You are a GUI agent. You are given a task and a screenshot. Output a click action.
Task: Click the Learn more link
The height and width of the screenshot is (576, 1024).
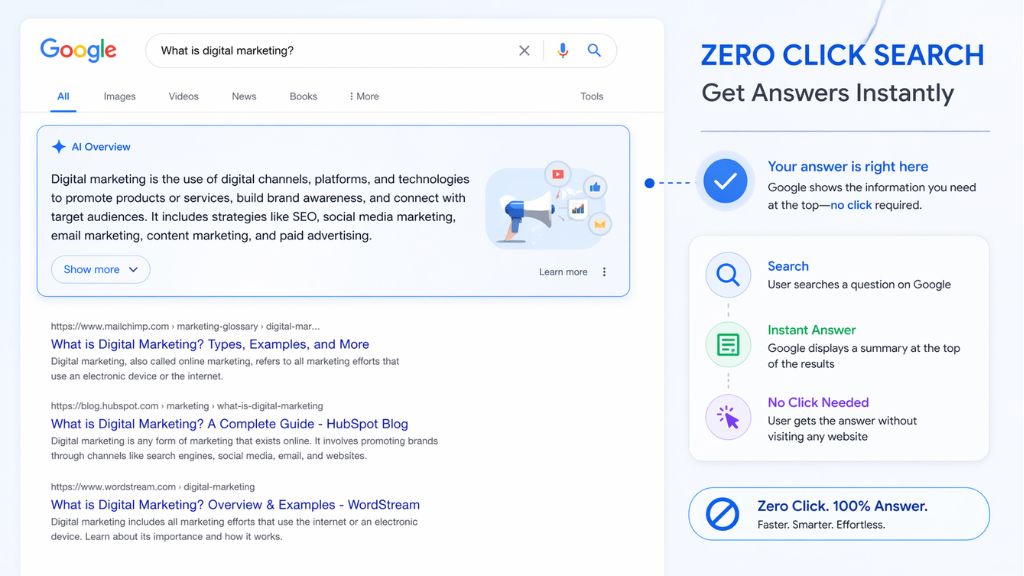563,272
